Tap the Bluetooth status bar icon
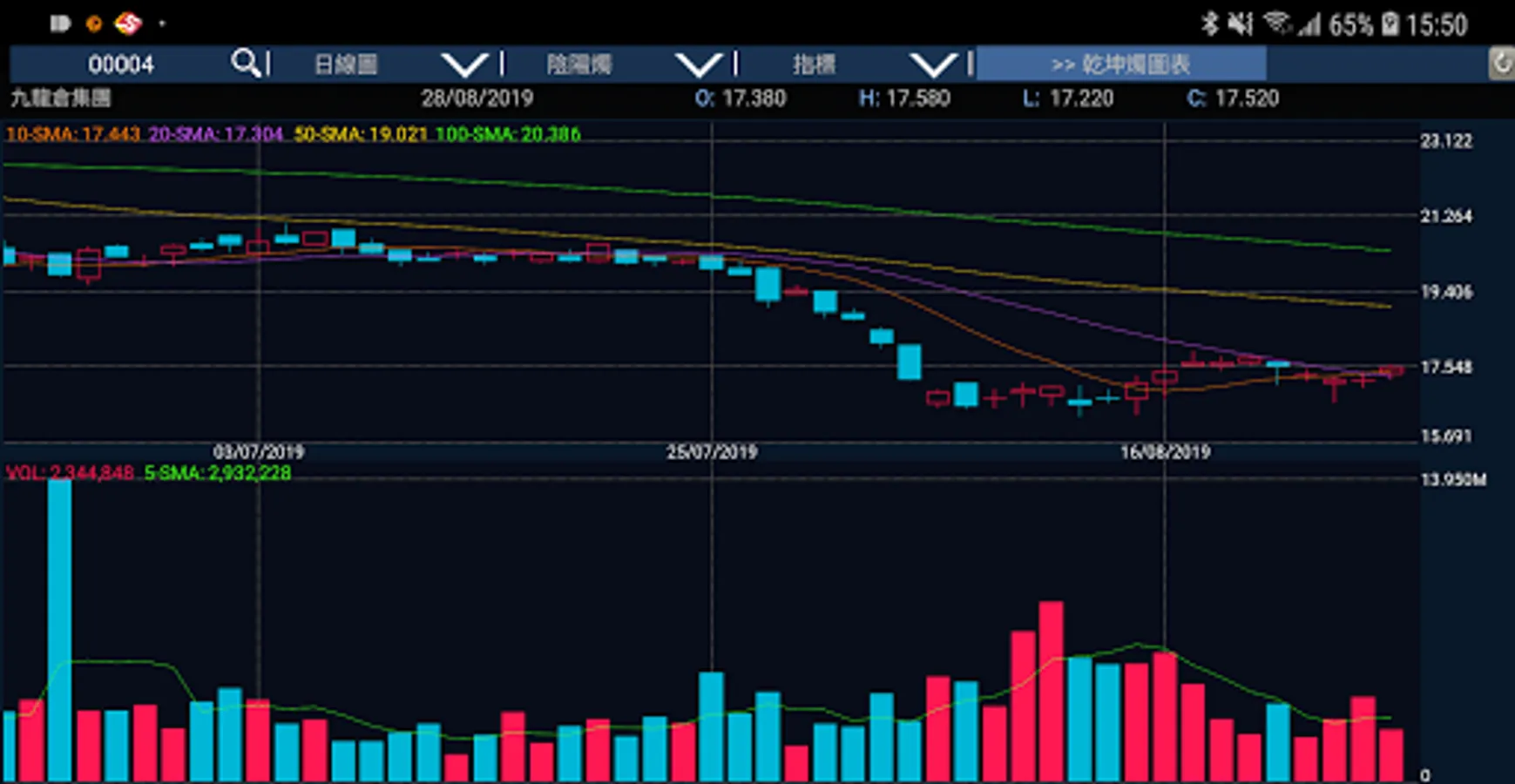Screen dimensions: 1515x784 point(1209,24)
